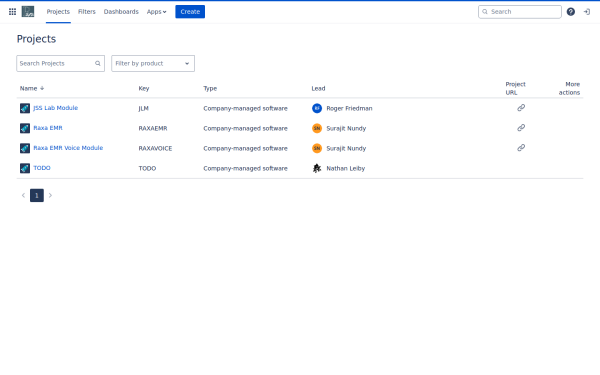Screen dimensions: 600x375
Task: Open the help question mark icon
Action: point(571,12)
